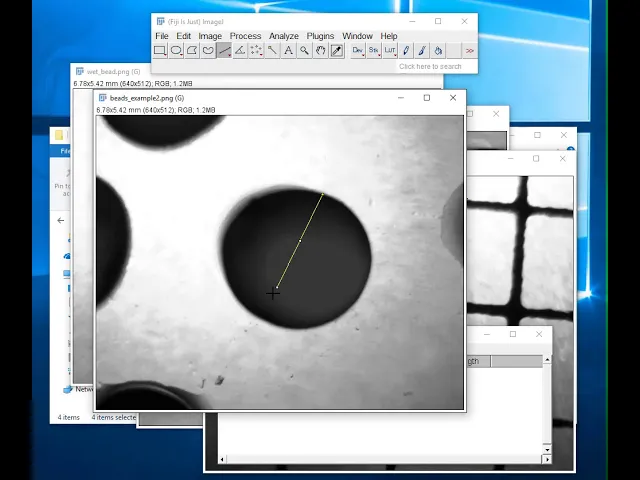Open the Window menu
This screenshot has height=480, width=640.
[357, 36]
